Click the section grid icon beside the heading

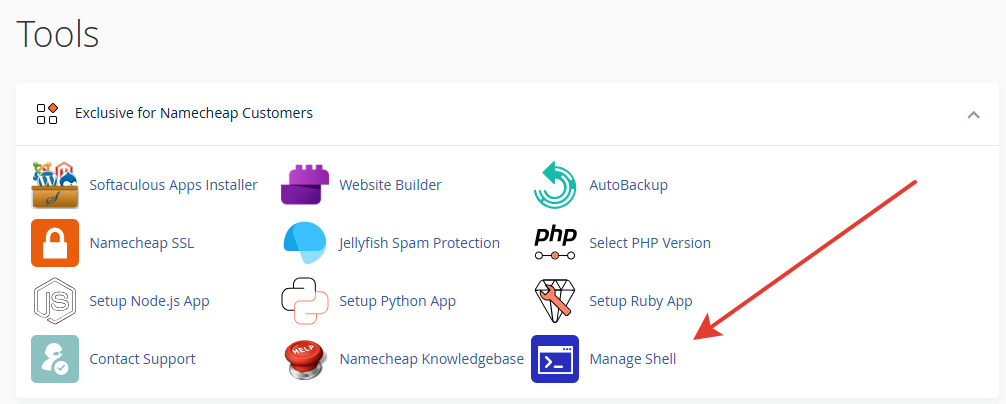(x=47, y=113)
